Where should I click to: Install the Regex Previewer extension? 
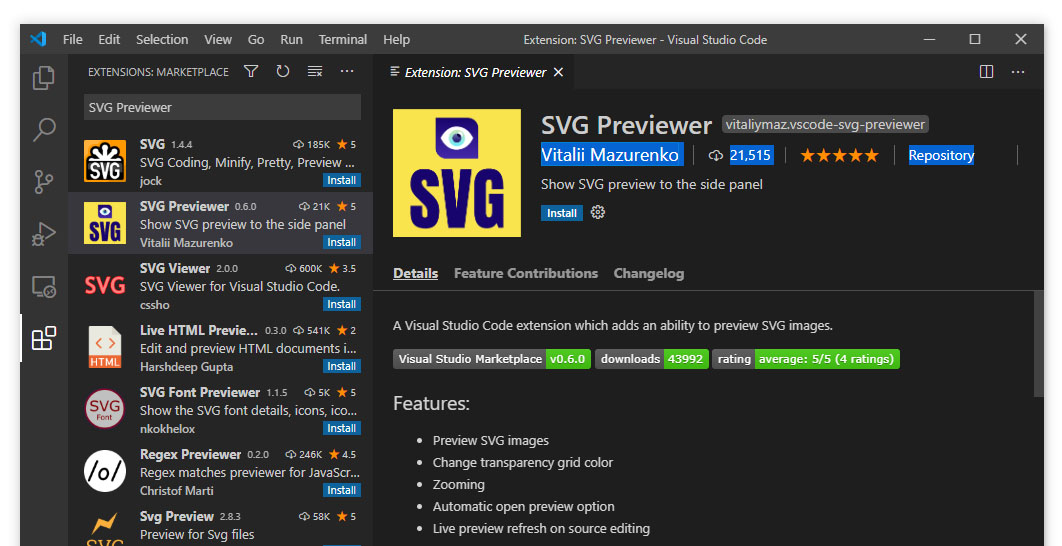(342, 490)
